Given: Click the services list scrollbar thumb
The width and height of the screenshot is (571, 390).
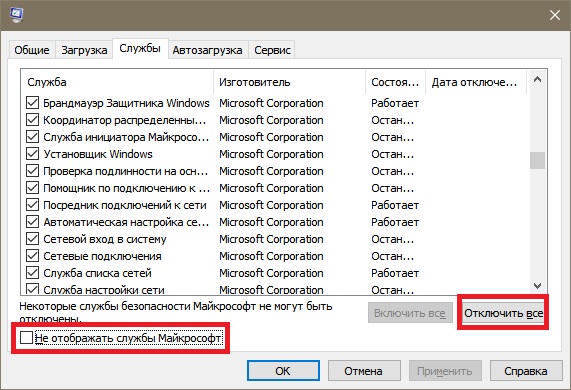Looking at the screenshot, I should point(537,161).
